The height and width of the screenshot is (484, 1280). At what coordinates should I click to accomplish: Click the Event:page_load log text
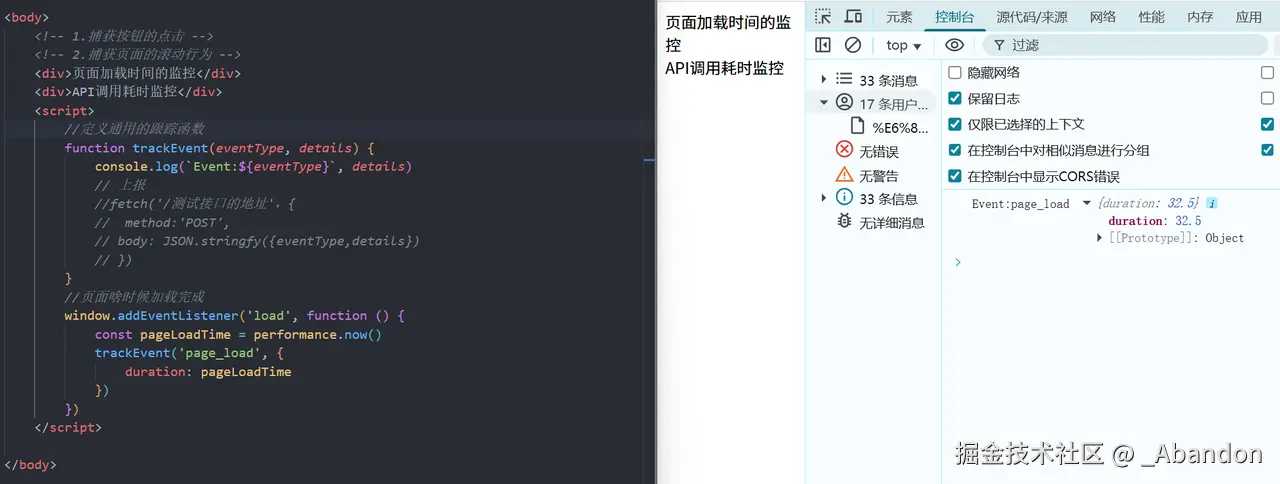point(1021,204)
